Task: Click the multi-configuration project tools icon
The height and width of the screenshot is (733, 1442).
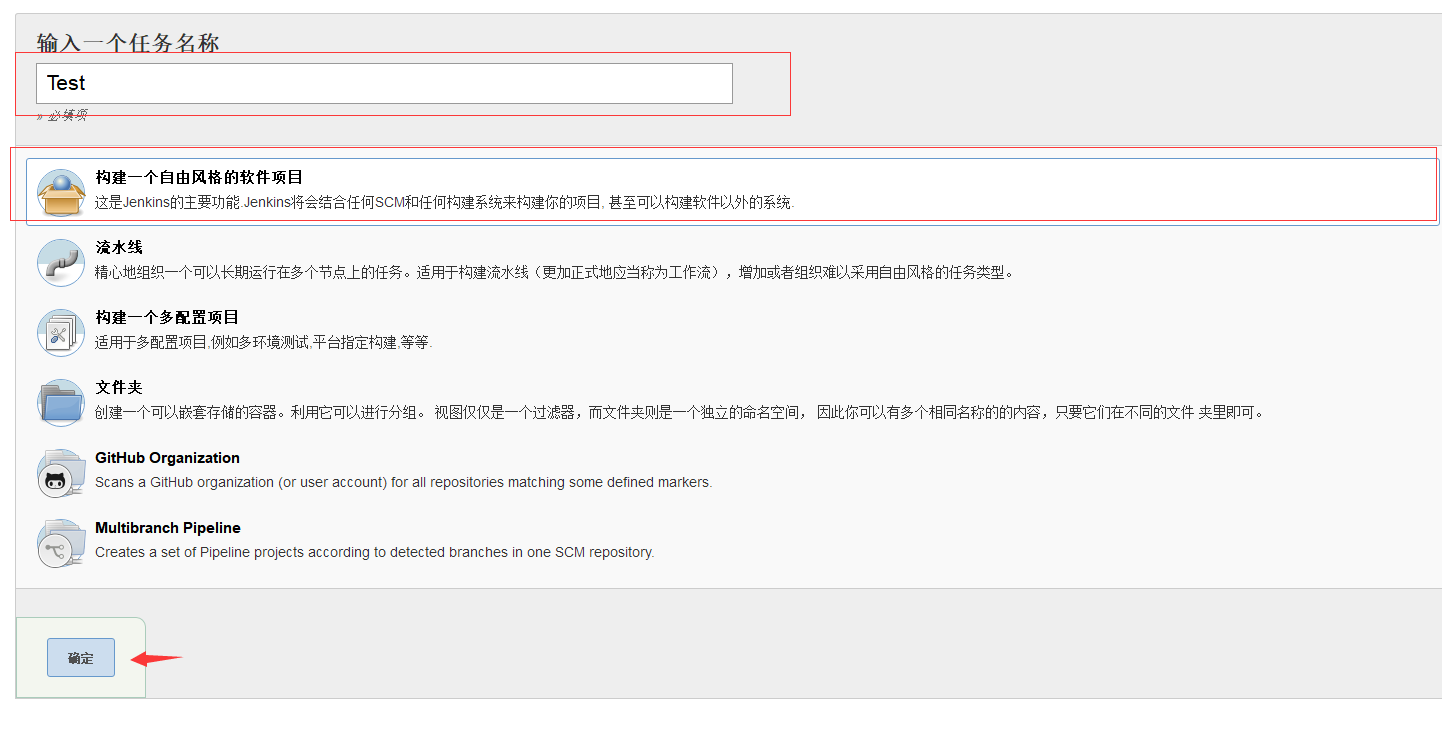Action: (61, 333)
